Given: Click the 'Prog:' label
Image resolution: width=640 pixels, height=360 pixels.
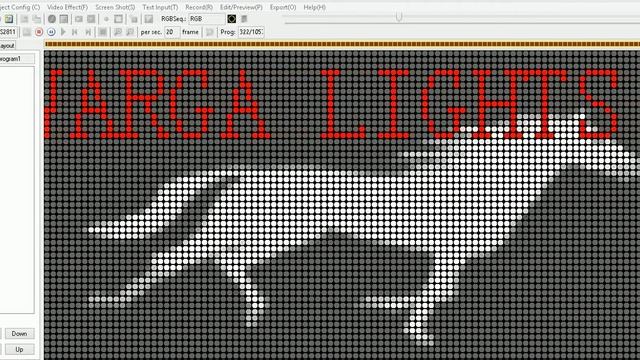Looking at the screenshot, I should pyautogui.click(x=228, y=32).
